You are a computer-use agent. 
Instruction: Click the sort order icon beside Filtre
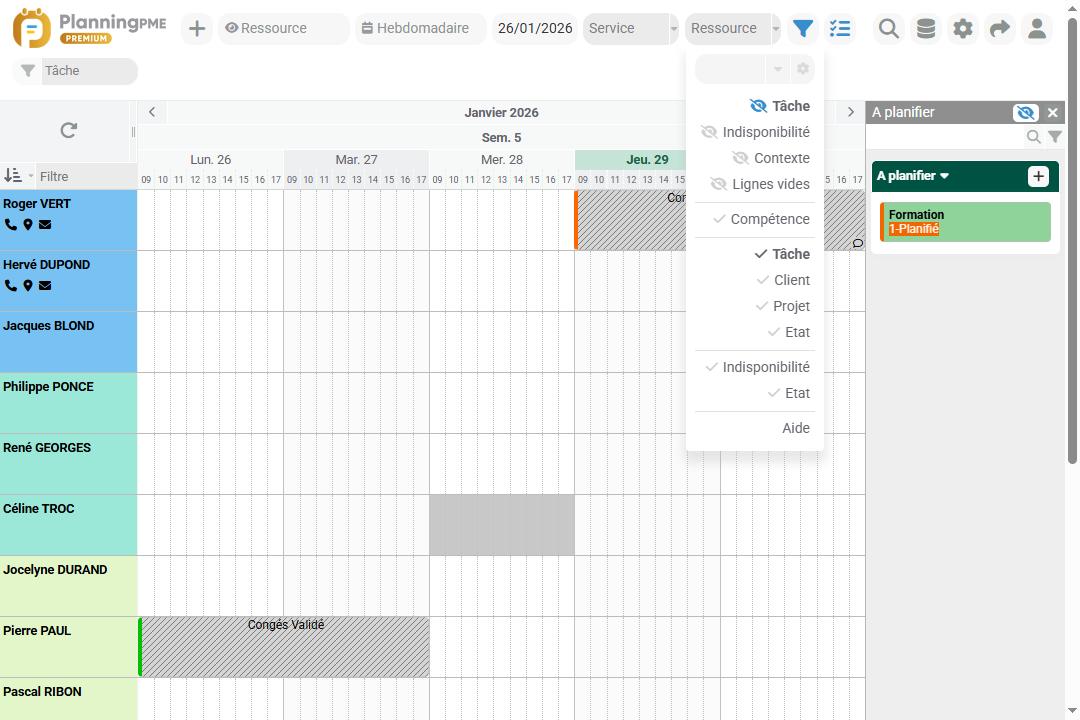tap(12, 176)
